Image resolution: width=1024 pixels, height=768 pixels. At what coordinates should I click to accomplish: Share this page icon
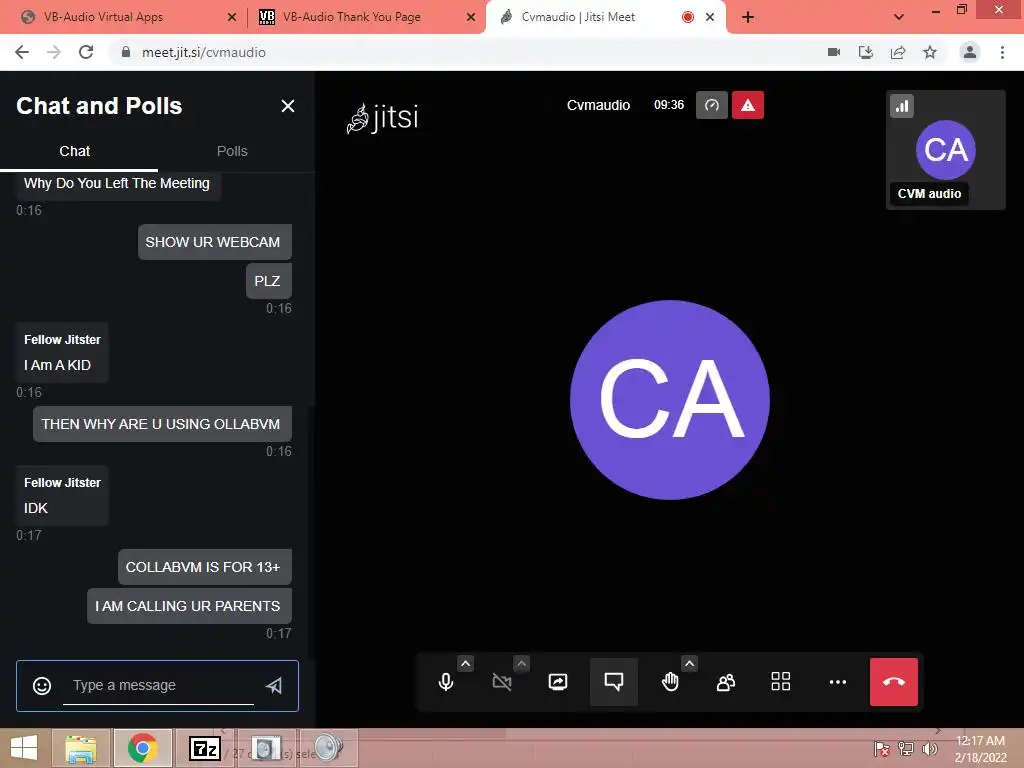tap(898, 52)
